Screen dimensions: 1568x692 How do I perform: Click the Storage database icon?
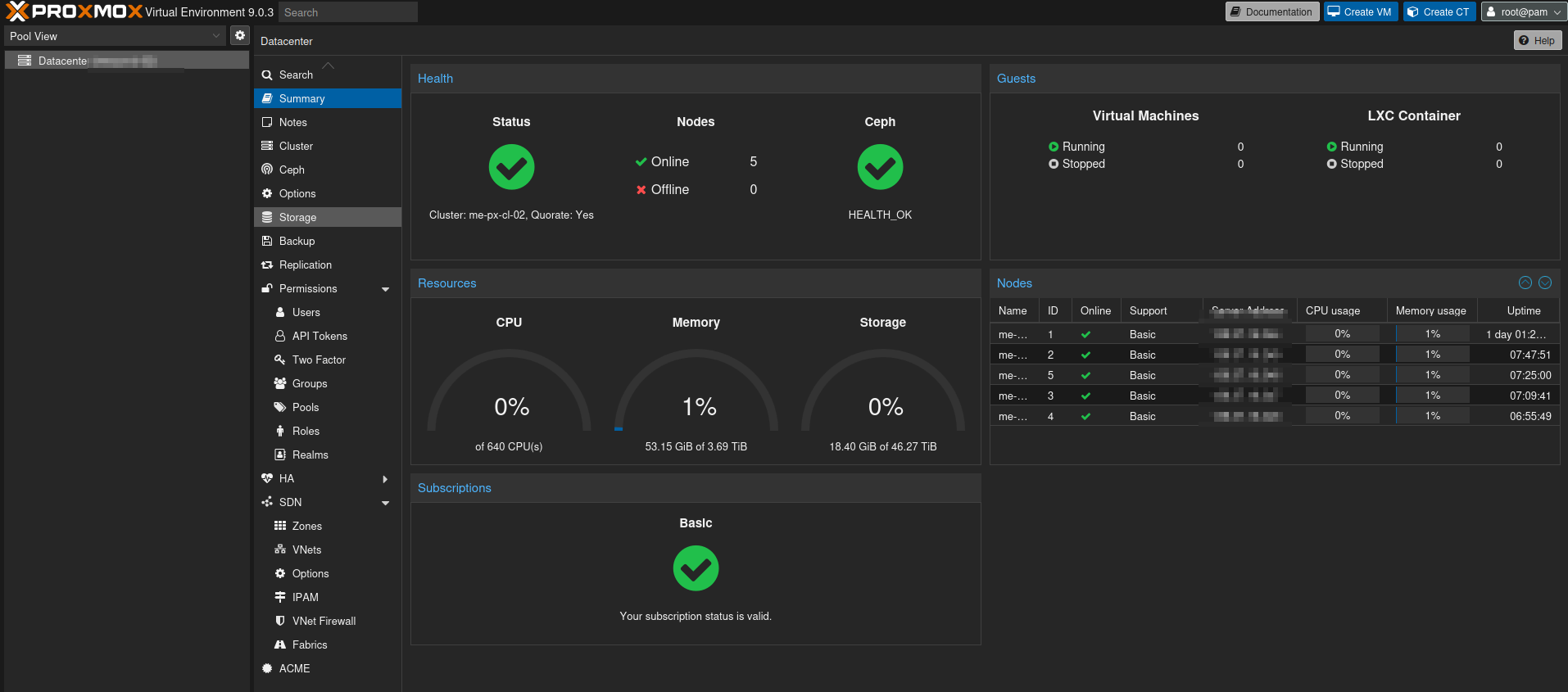pos(267,217)
